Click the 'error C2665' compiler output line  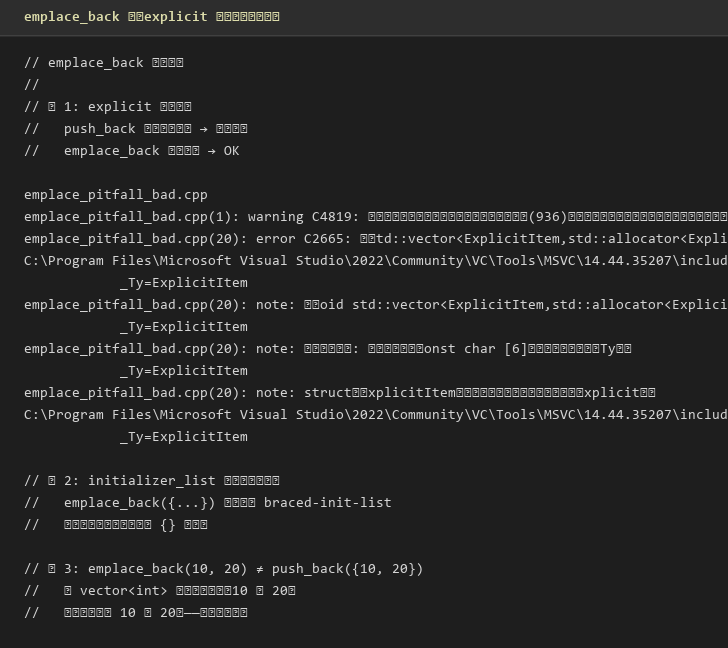point(376,239)
